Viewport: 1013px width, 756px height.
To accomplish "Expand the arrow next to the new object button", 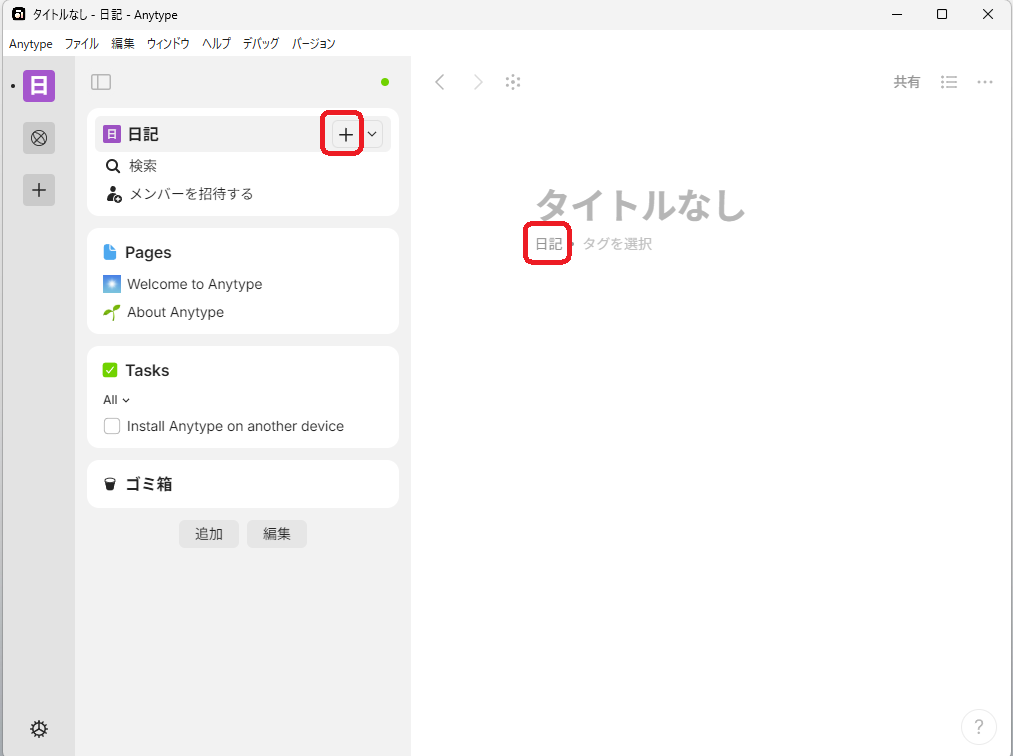I will pos(372,134).
